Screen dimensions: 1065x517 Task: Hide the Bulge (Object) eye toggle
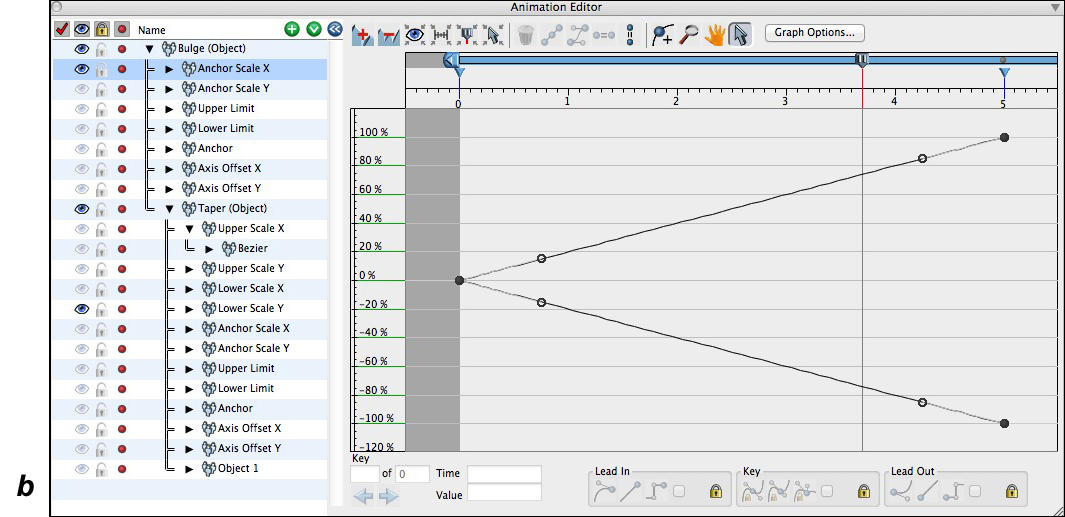pyautogui.click(x=82, y=49)
